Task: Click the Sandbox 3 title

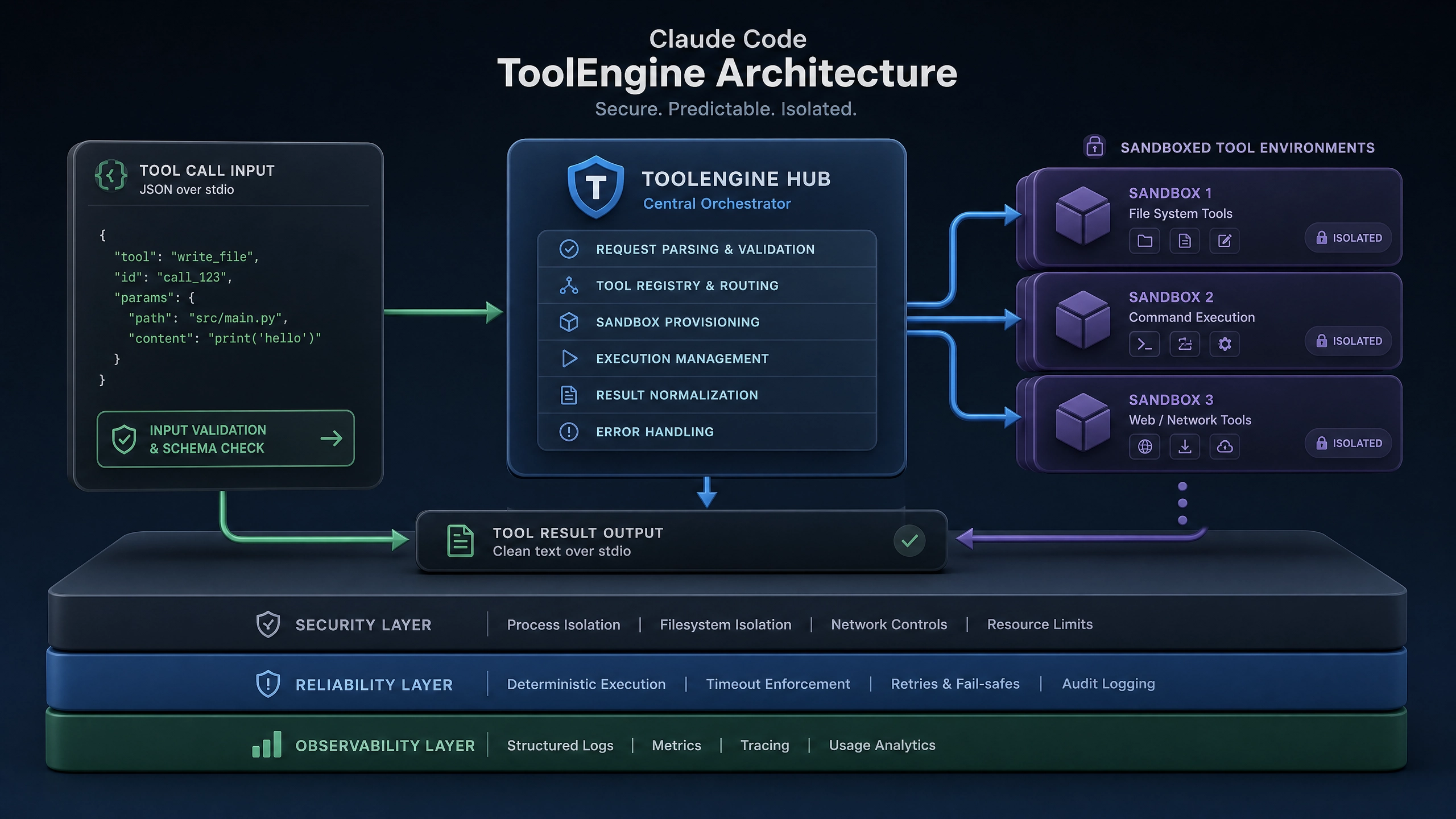Action: pos(1171,400)
